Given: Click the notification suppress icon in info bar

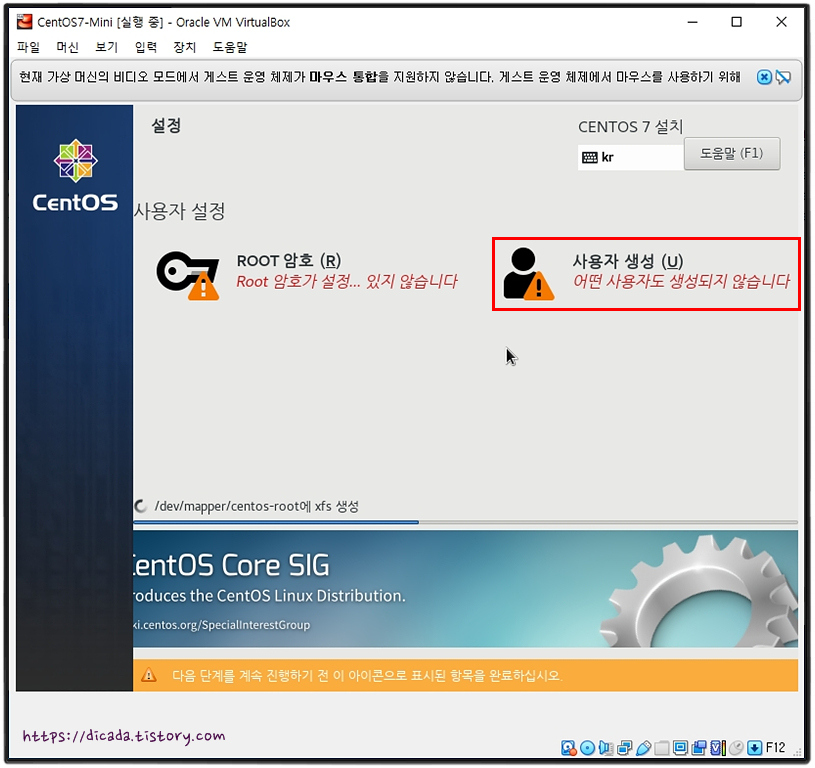Looking at the screenshot, I should [x=783, y=77].
